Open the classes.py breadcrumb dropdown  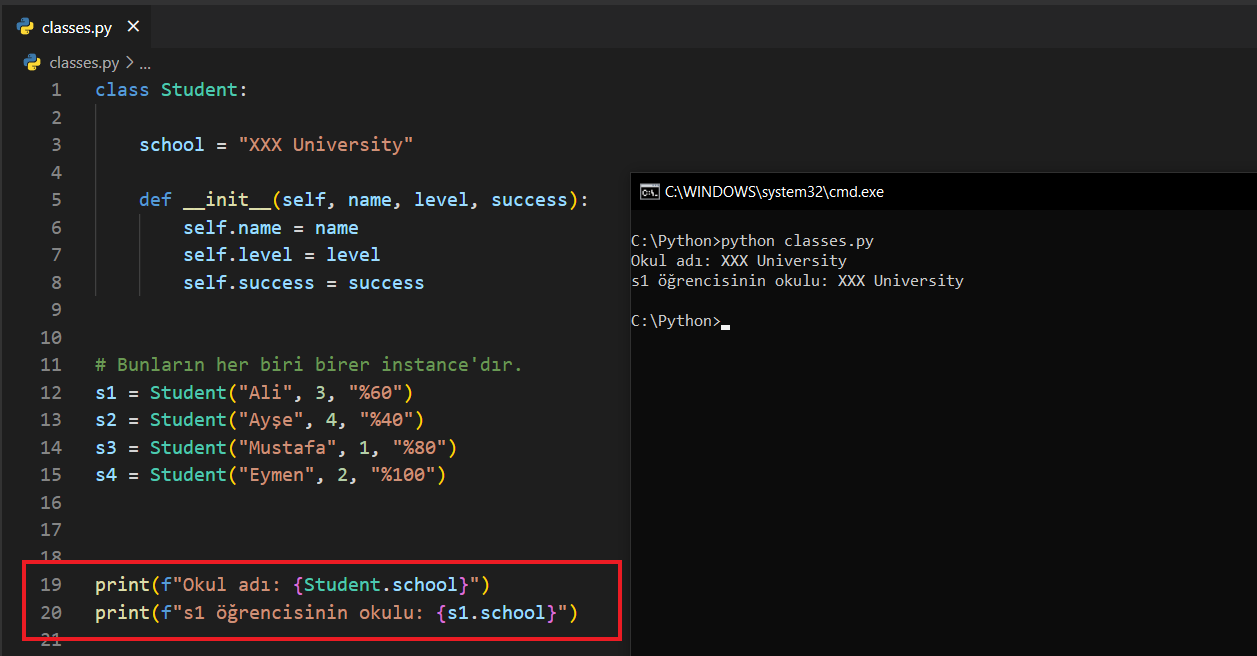(x=84, y=63)
